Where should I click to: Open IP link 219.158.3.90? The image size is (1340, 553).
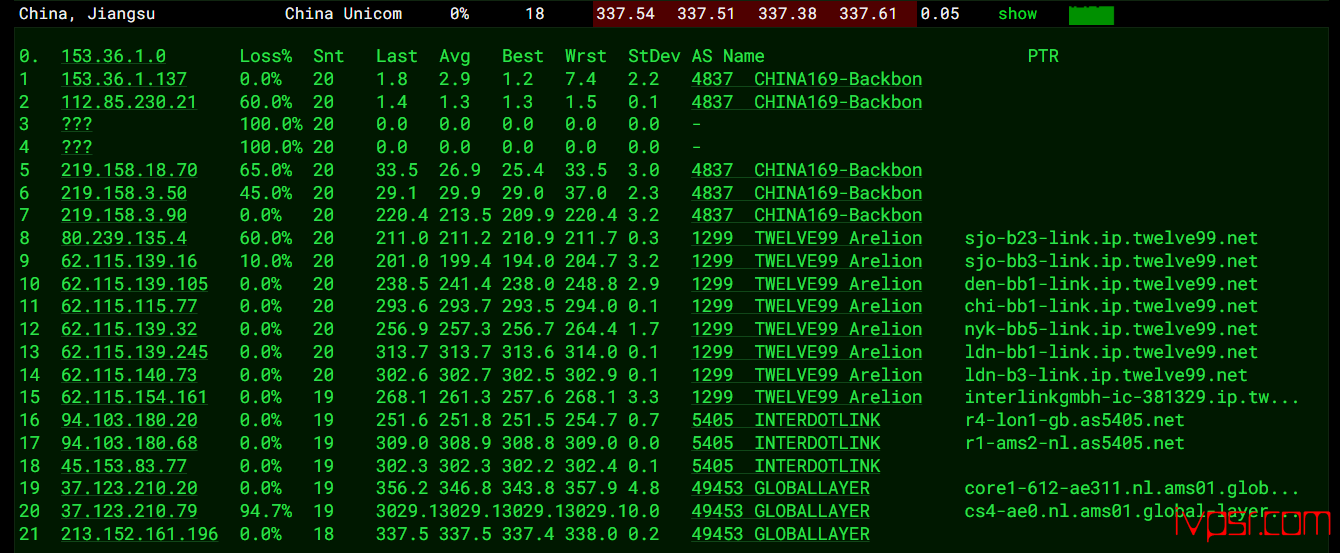124,215
